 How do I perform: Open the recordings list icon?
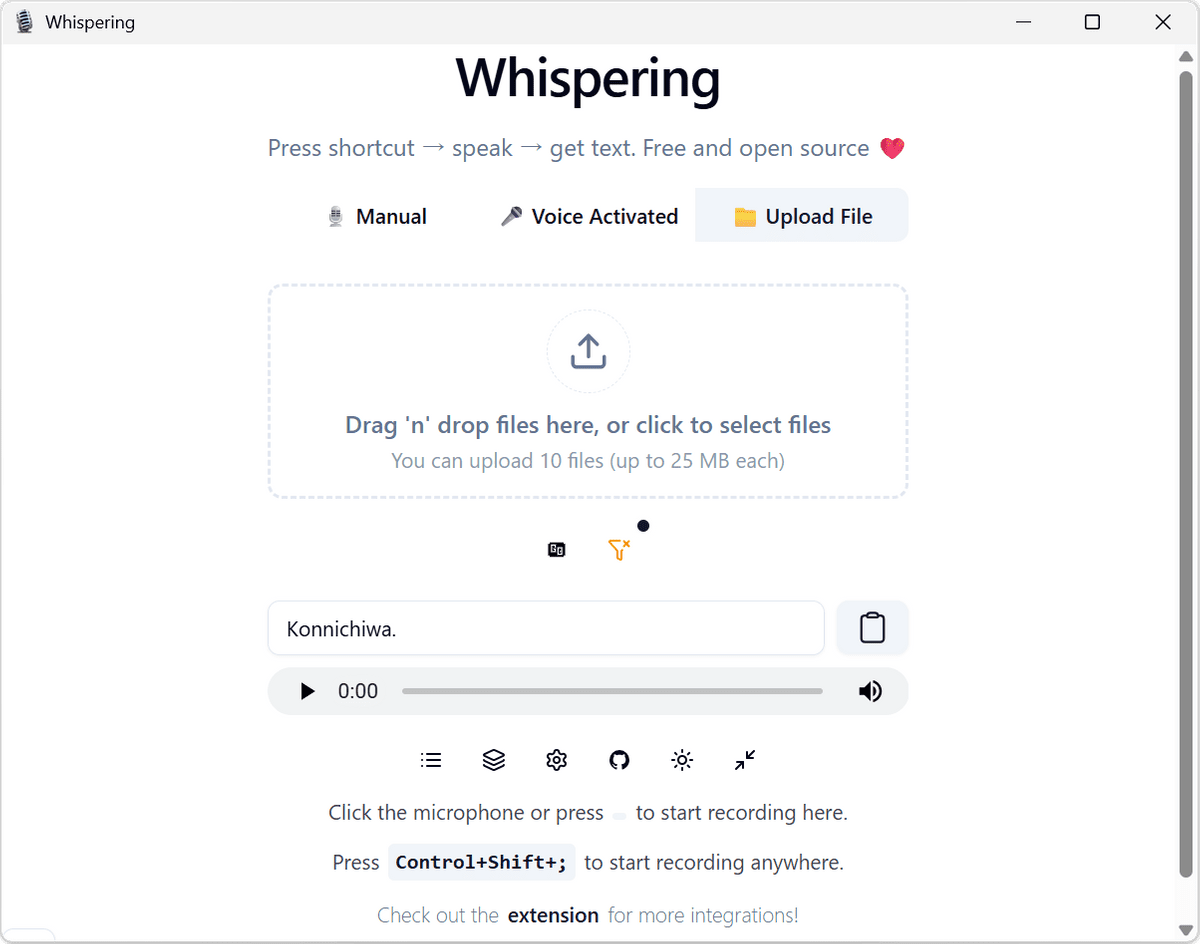pyautogui.click(x=431, y=760)
